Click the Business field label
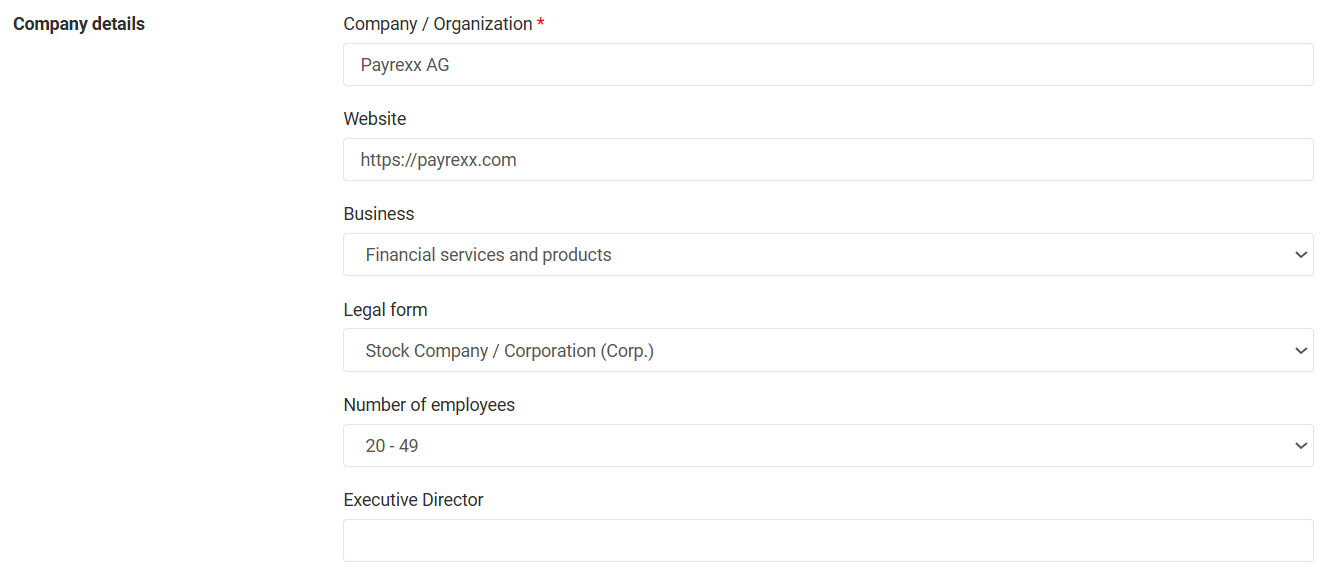The image size is (1331, 577). point(378,214)
